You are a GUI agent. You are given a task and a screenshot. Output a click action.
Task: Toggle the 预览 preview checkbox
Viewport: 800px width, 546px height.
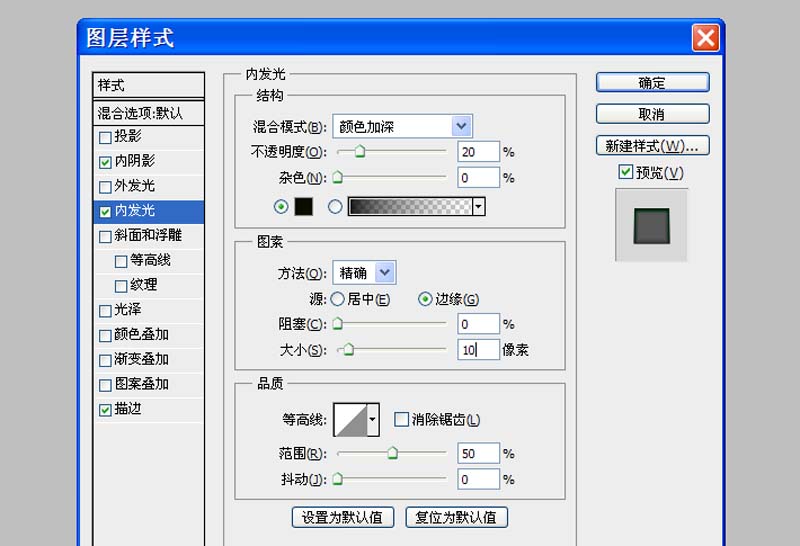[x=626, y=173]
